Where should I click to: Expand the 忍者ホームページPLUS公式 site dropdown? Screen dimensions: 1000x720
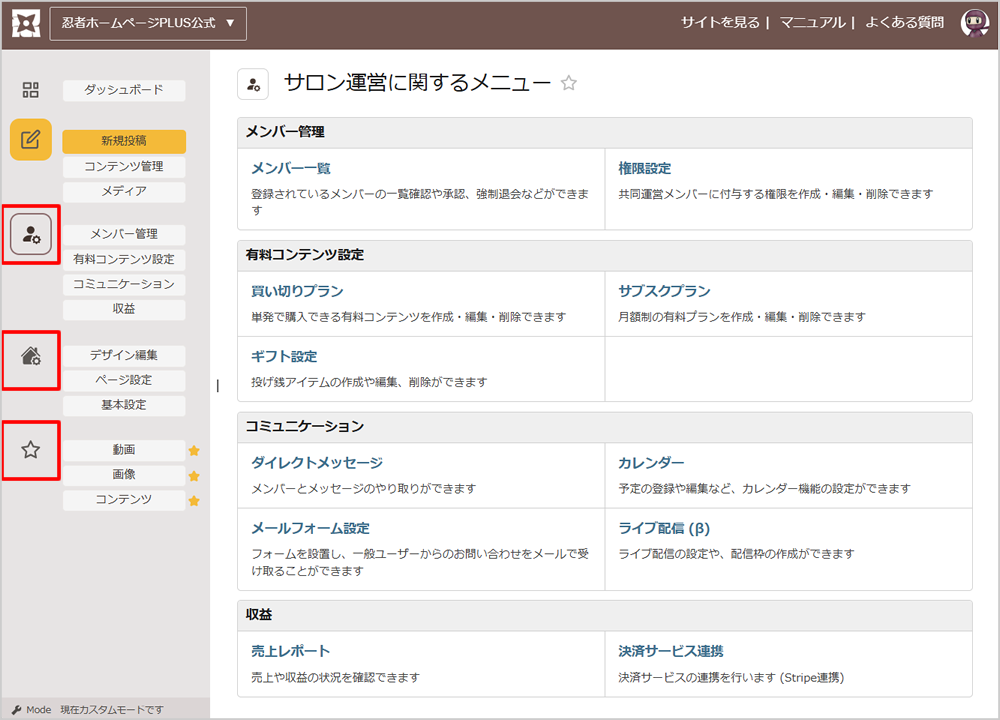click(x=148, y=22)
